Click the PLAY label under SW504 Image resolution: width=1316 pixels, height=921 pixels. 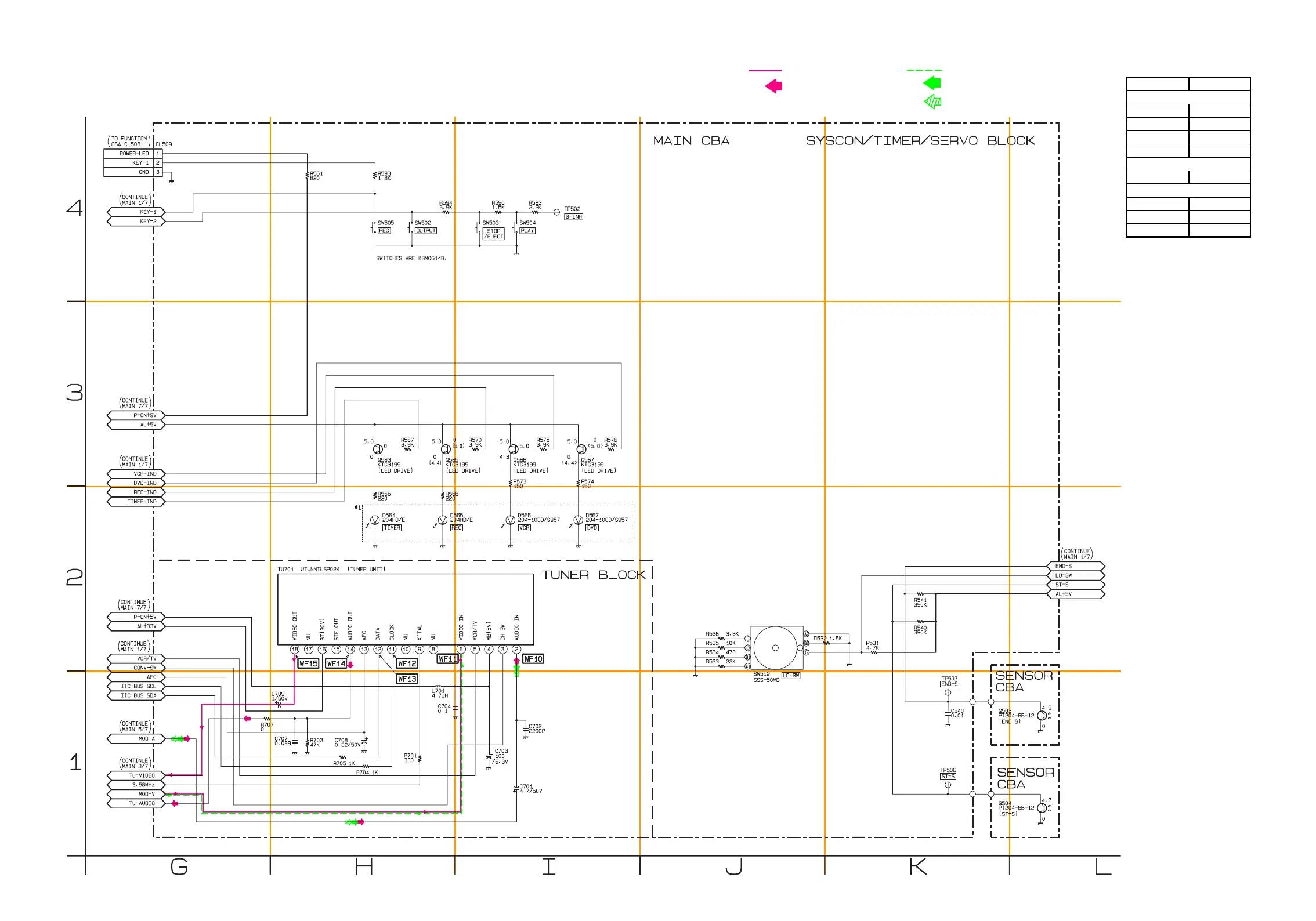[527, 231]
